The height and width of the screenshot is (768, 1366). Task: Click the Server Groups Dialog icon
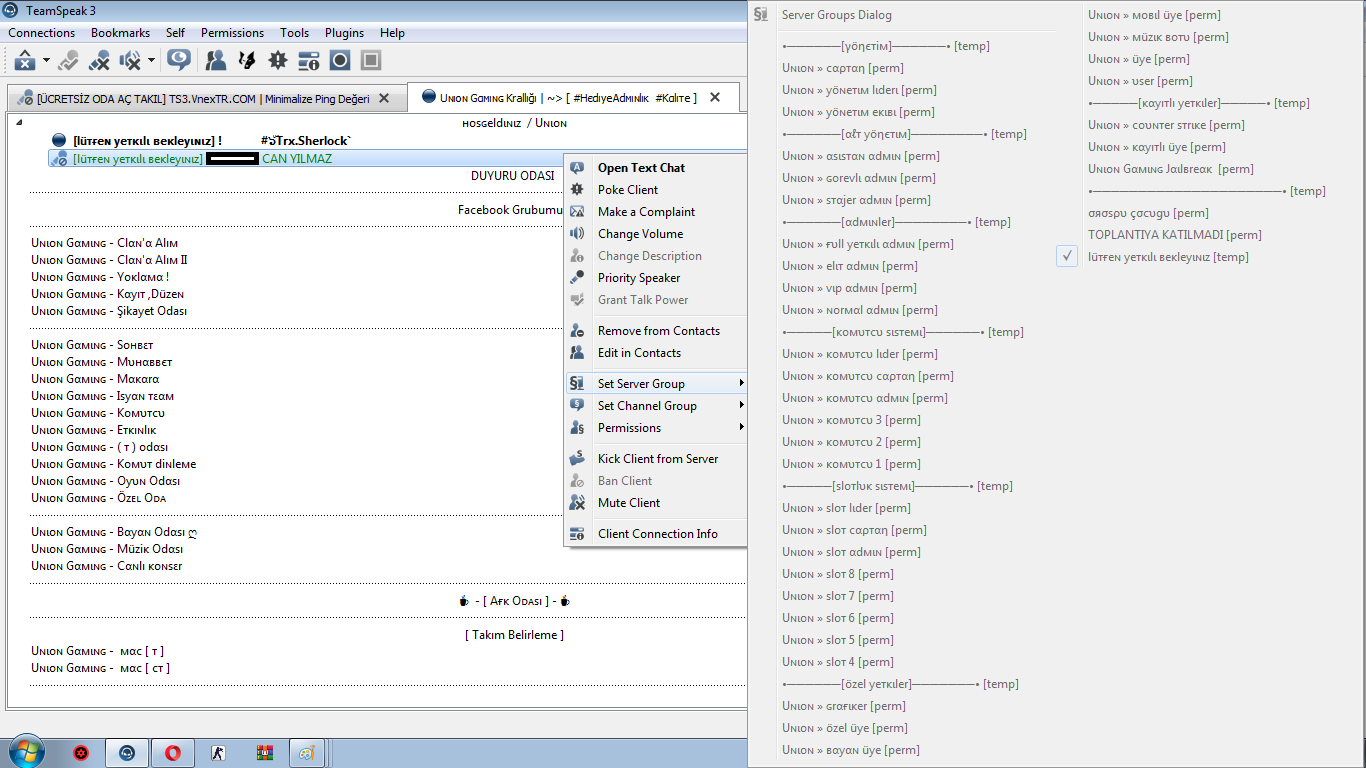click(x=762, y=15)
